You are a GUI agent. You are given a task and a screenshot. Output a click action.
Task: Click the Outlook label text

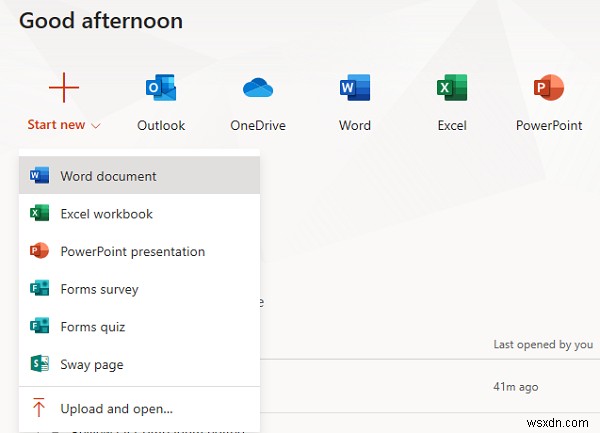click(161, 125)
